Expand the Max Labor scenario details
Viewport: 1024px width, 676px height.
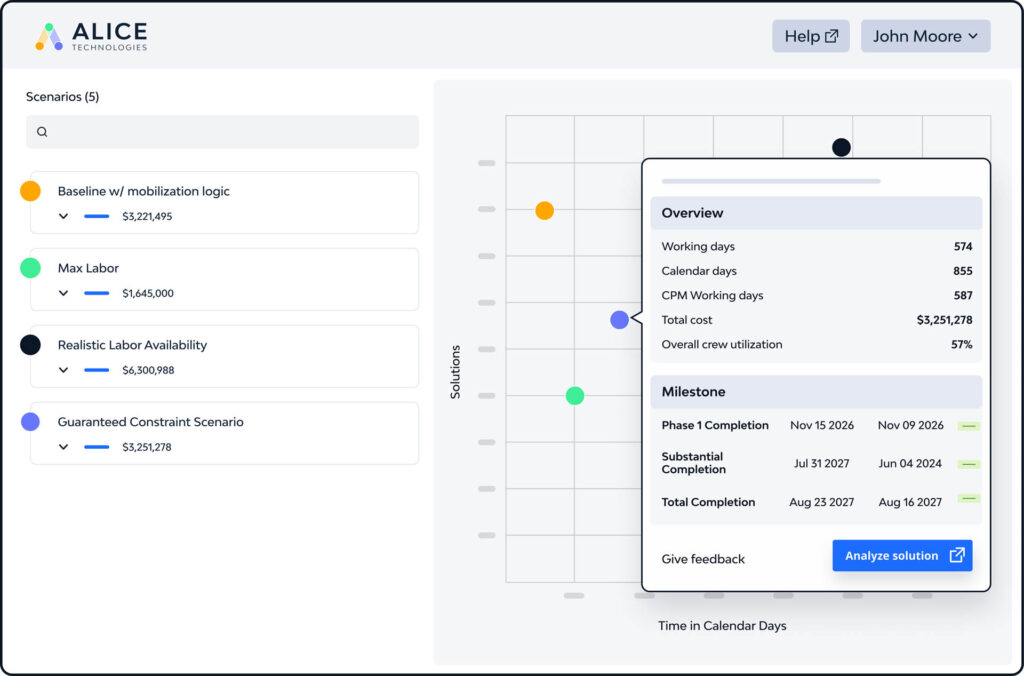pos(63,292)
